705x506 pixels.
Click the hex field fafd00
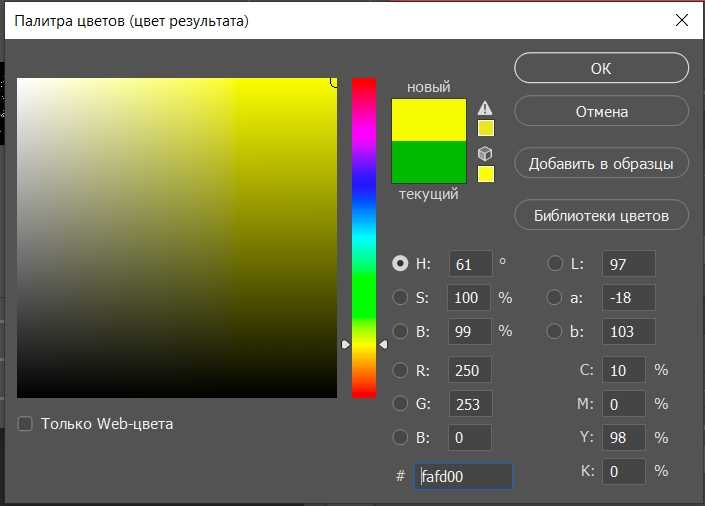coord(463,476)
